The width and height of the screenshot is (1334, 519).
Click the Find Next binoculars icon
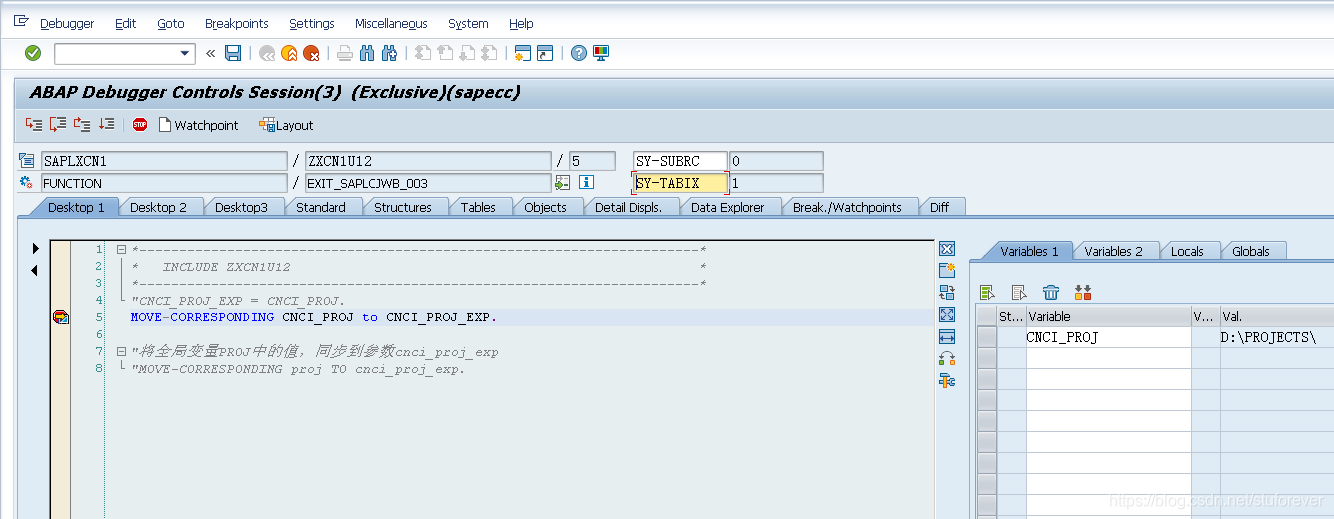click(x=389, y=53)
